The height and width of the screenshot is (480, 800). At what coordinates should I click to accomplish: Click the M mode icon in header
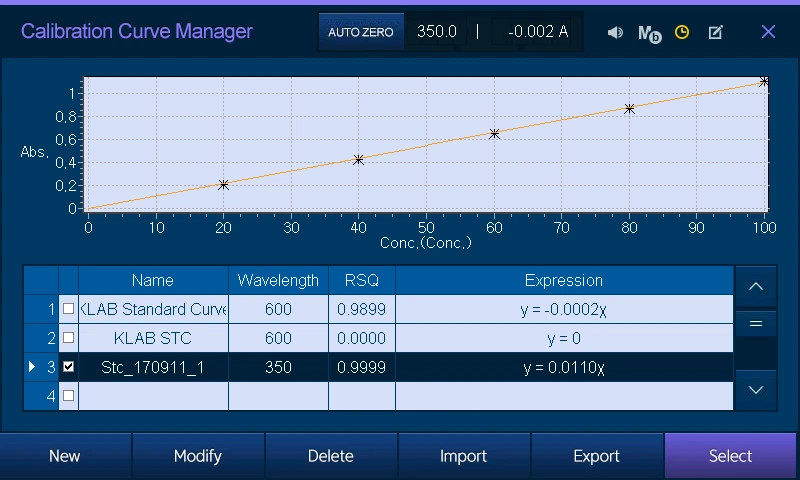point(649,32)
